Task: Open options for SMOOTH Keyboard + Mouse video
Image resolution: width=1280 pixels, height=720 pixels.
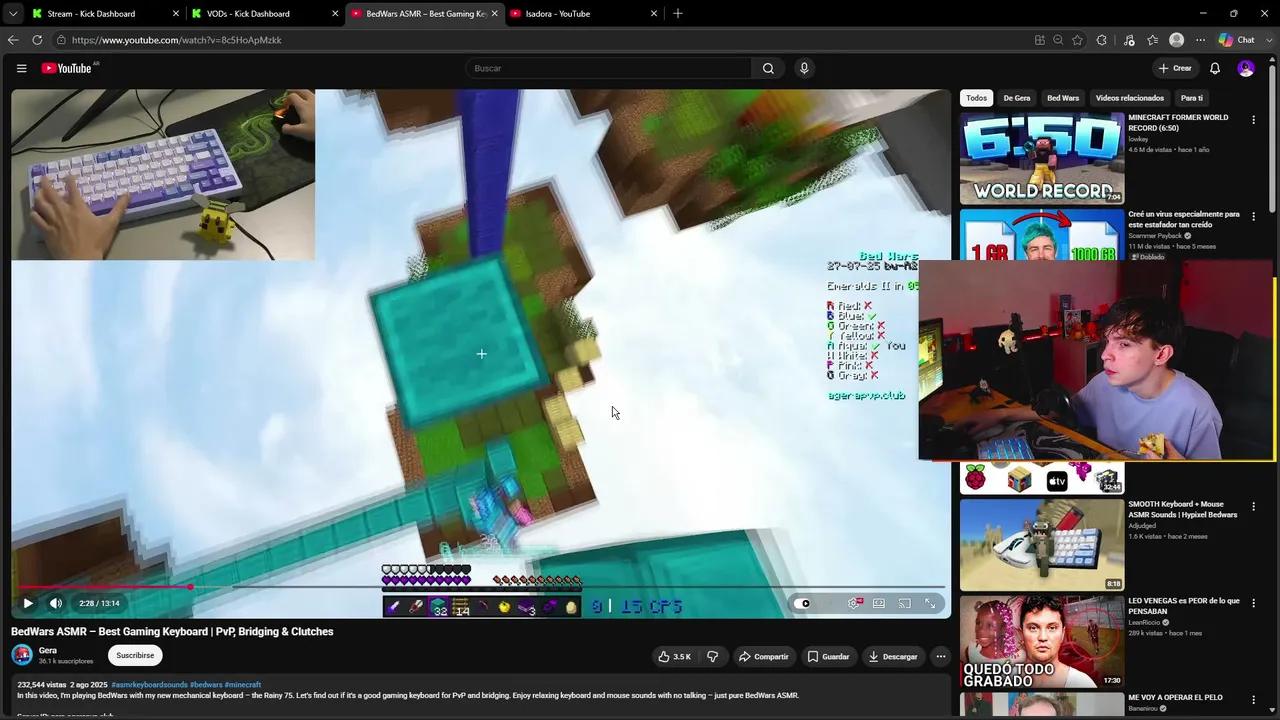Action: pos(1253,506)
